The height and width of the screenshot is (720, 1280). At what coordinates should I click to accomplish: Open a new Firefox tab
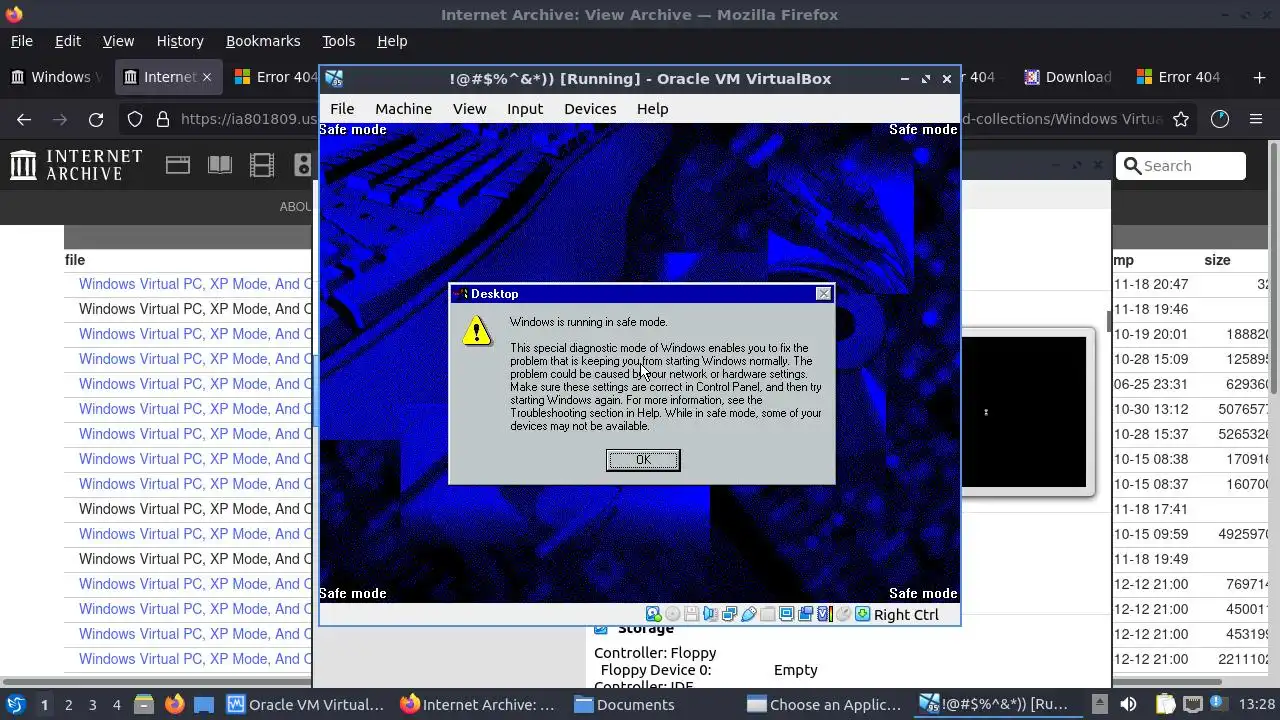(1259, 77)
